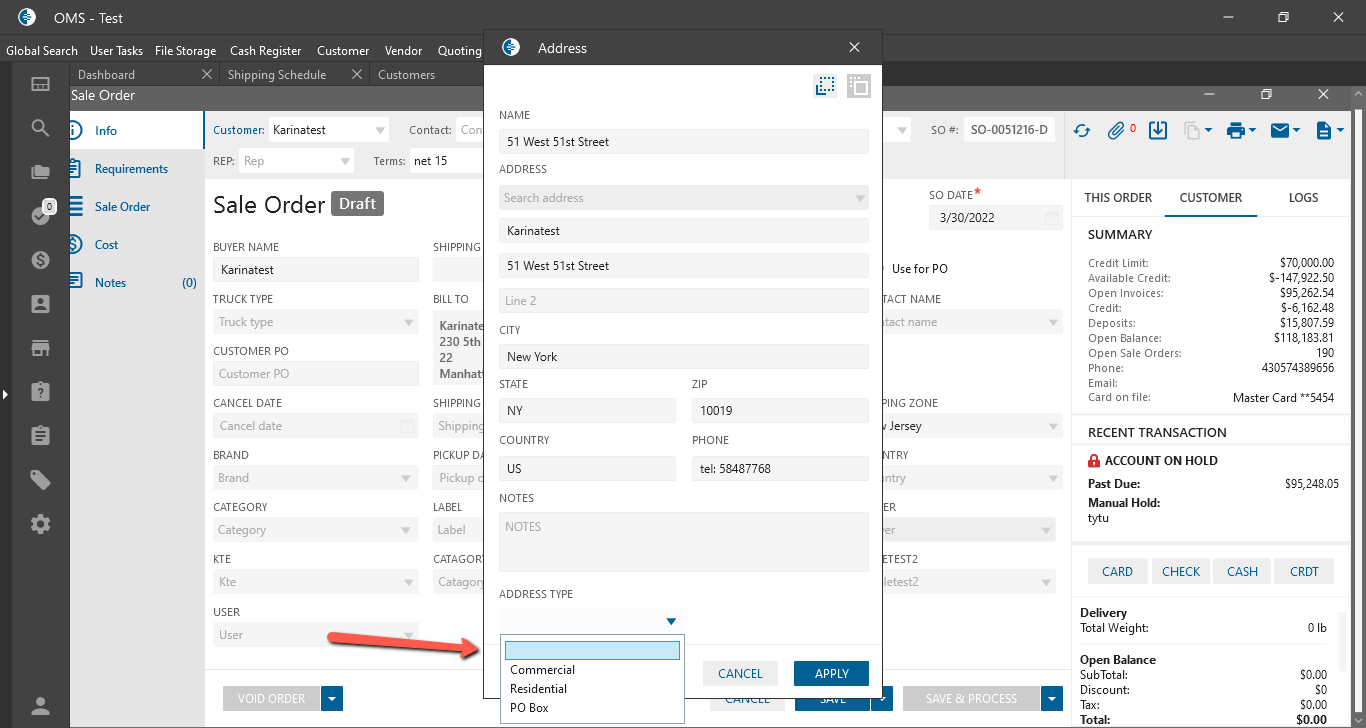1366x728 pixels.
Task: Open the clipboard list icon in the sidebar
Action: click(x=40, y=435)
